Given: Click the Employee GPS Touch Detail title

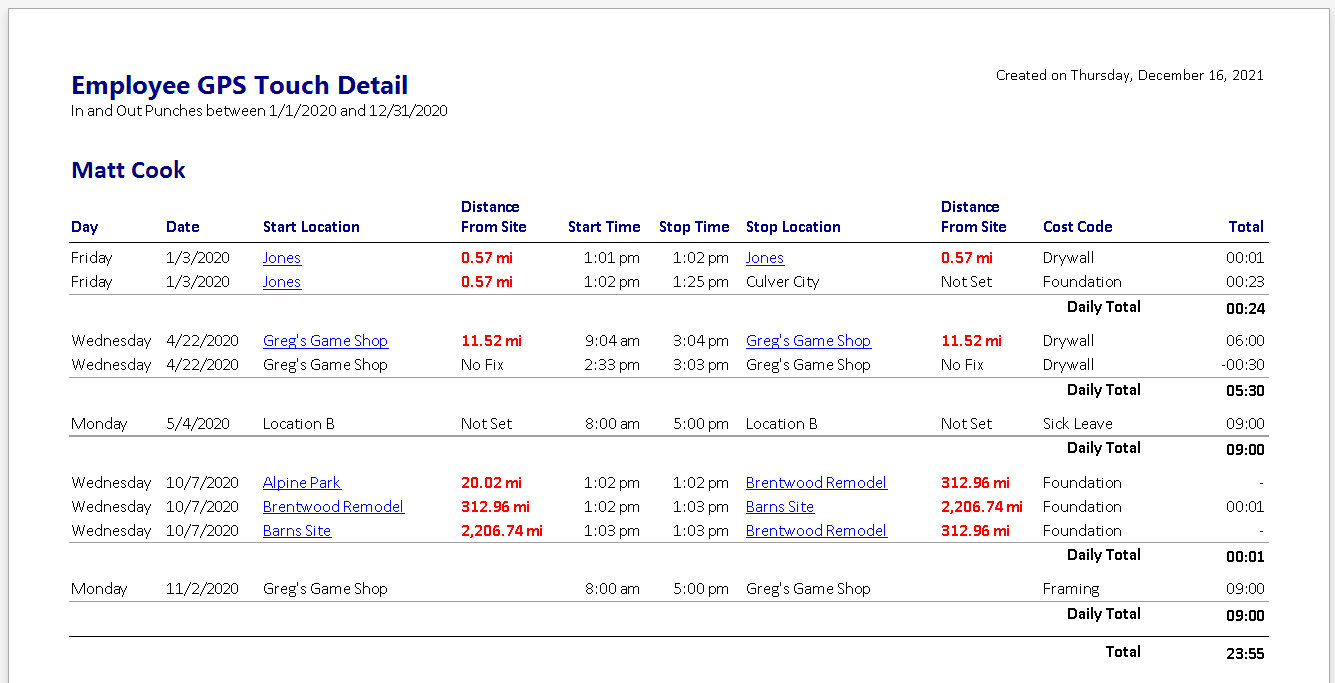Looking at the screenshot, I should [x=239, y=85].
